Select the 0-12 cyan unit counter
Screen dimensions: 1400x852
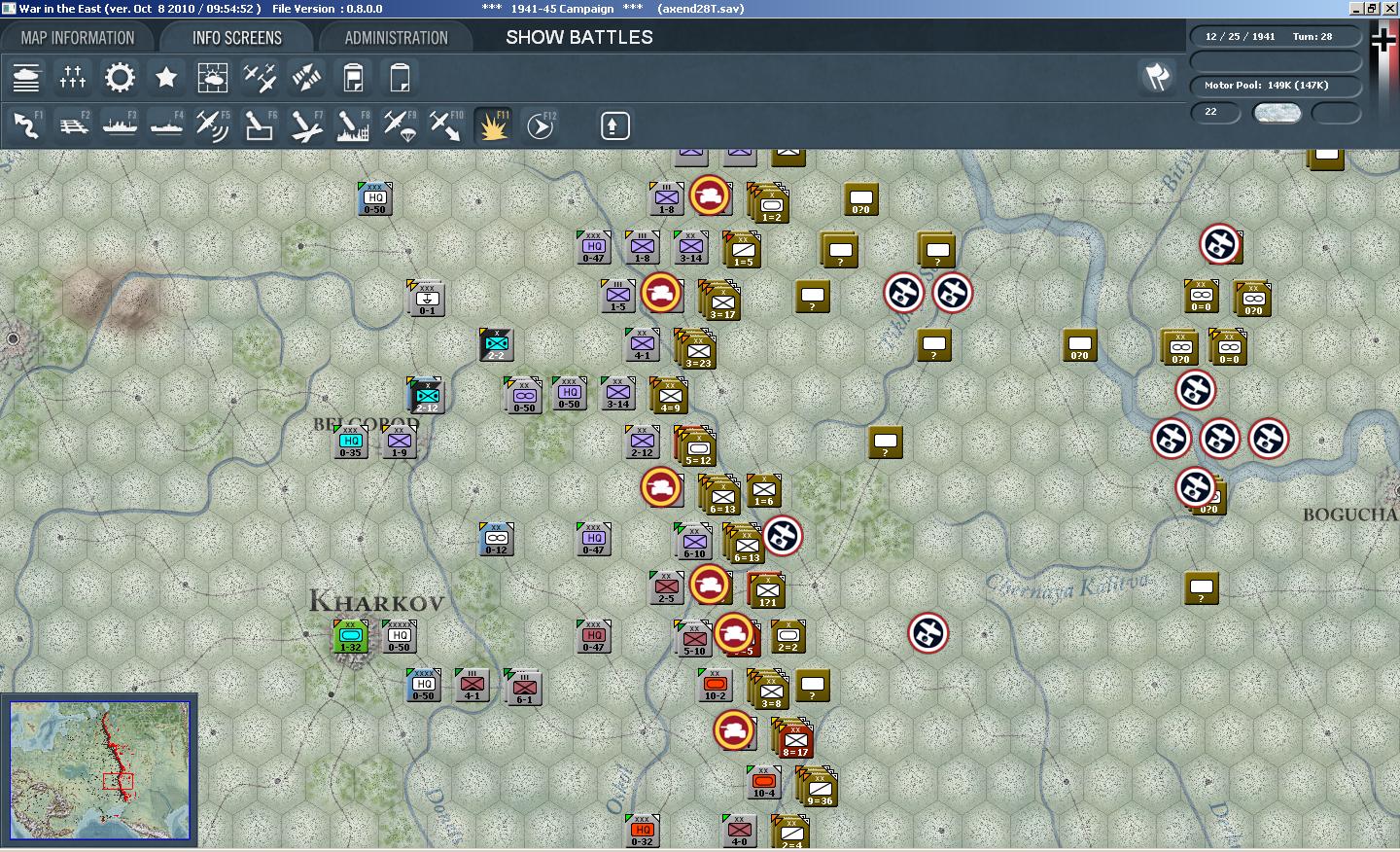497,539
